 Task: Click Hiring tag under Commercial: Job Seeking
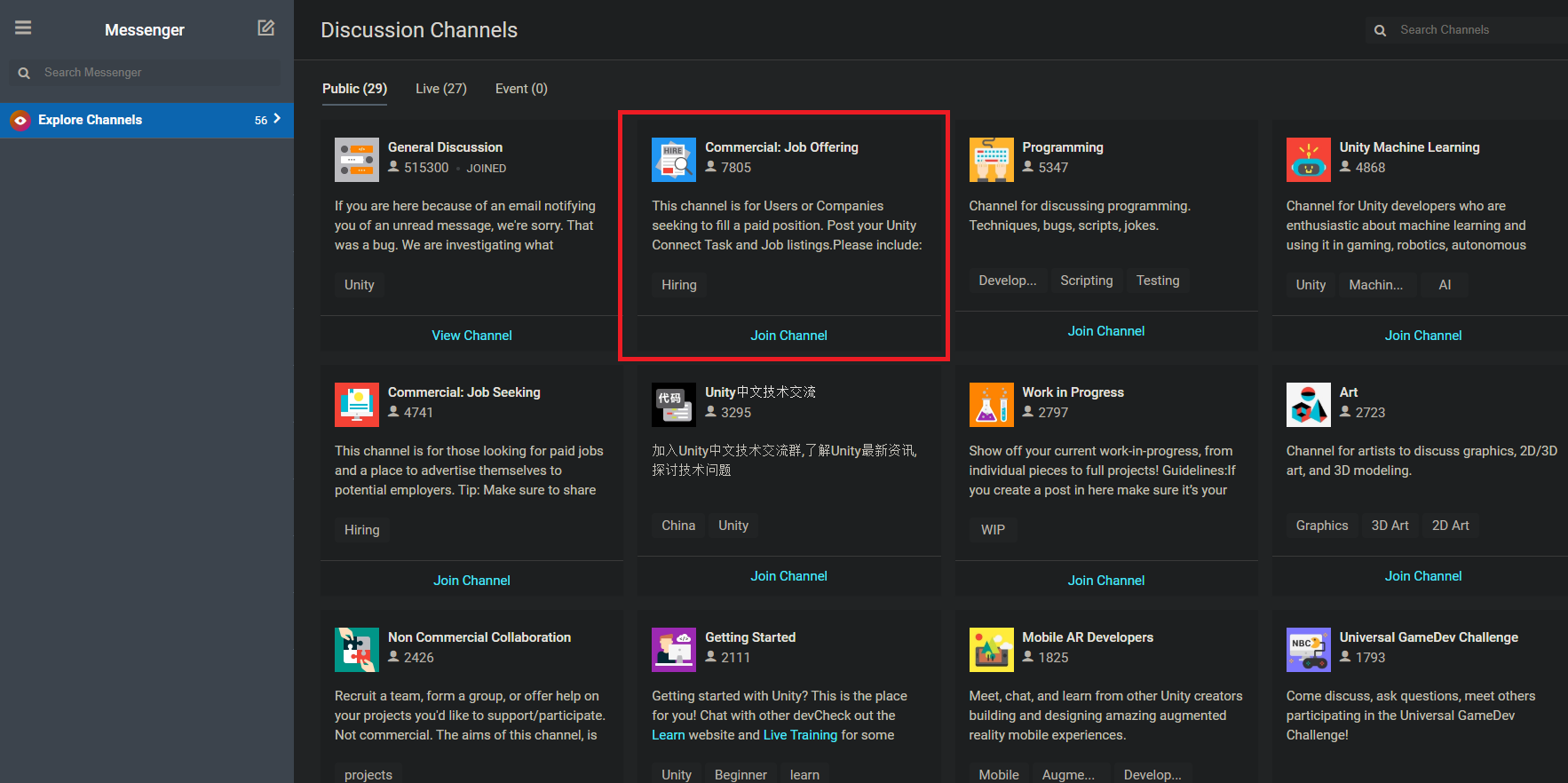coord(362,530)
